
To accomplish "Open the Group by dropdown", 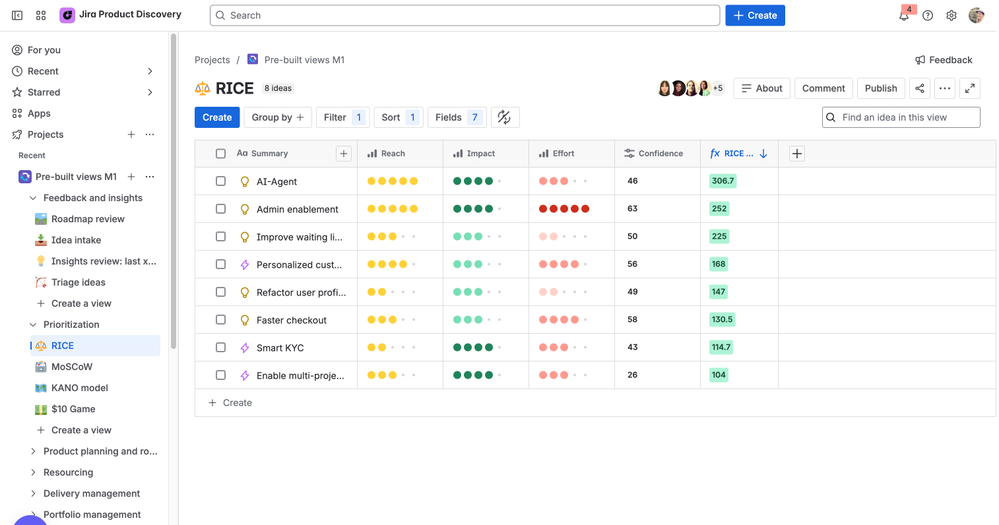I will [x=278, y=117].
